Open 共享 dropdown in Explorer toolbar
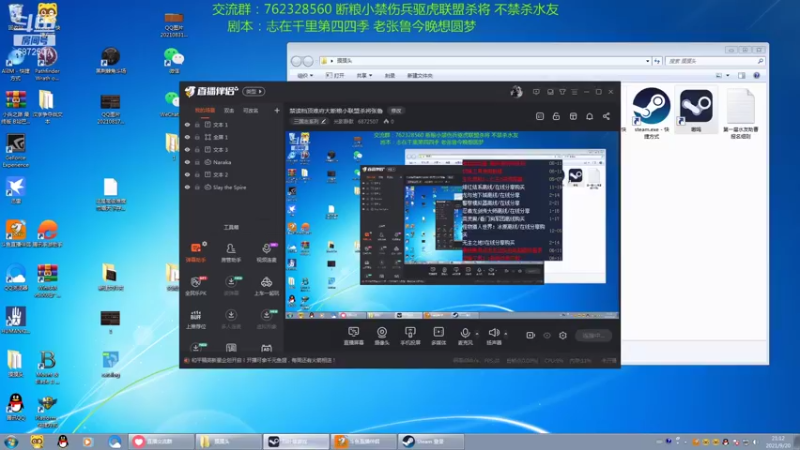Viewport: 800px width, 450px height. point(364,76)
